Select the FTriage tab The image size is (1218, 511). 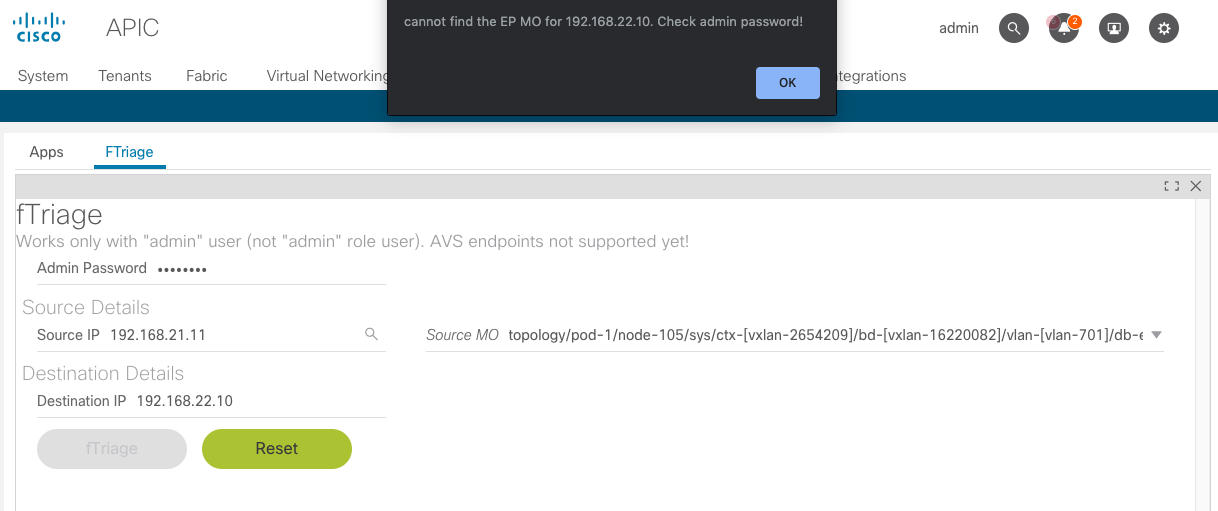tap(130, 152)
